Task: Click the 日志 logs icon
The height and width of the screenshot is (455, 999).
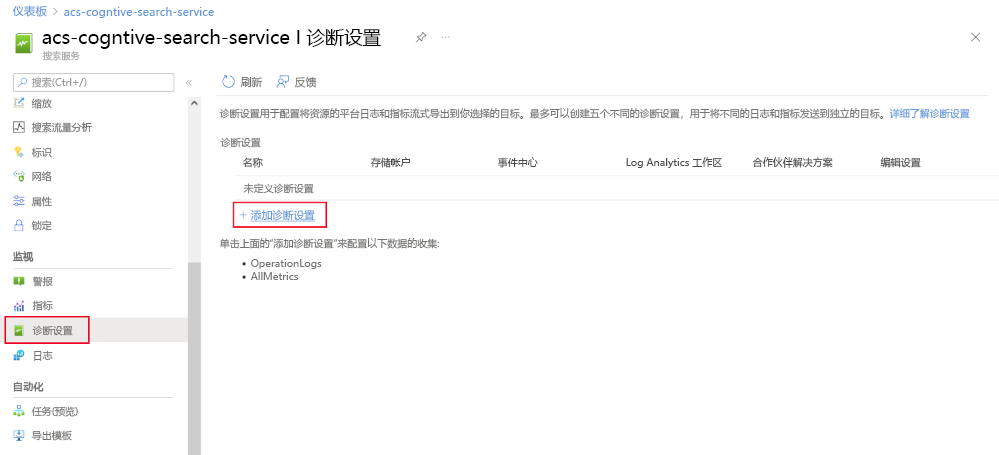Action: pyautogui.click(x=19, y=356)
